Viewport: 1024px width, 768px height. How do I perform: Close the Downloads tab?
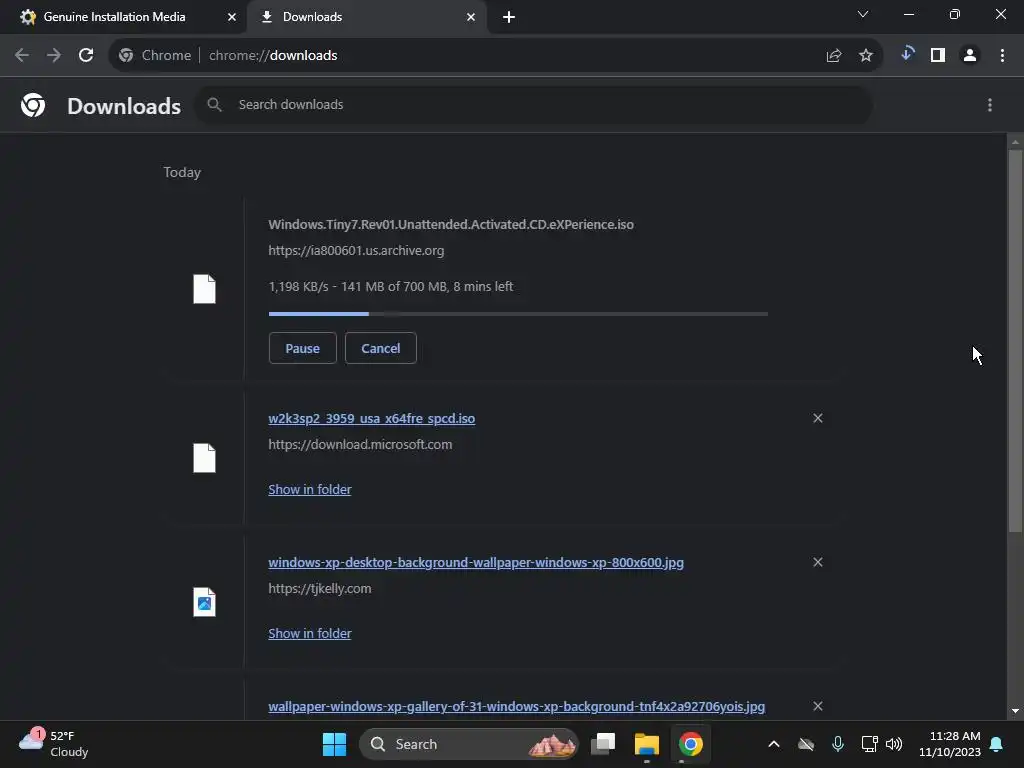(471, 17)
